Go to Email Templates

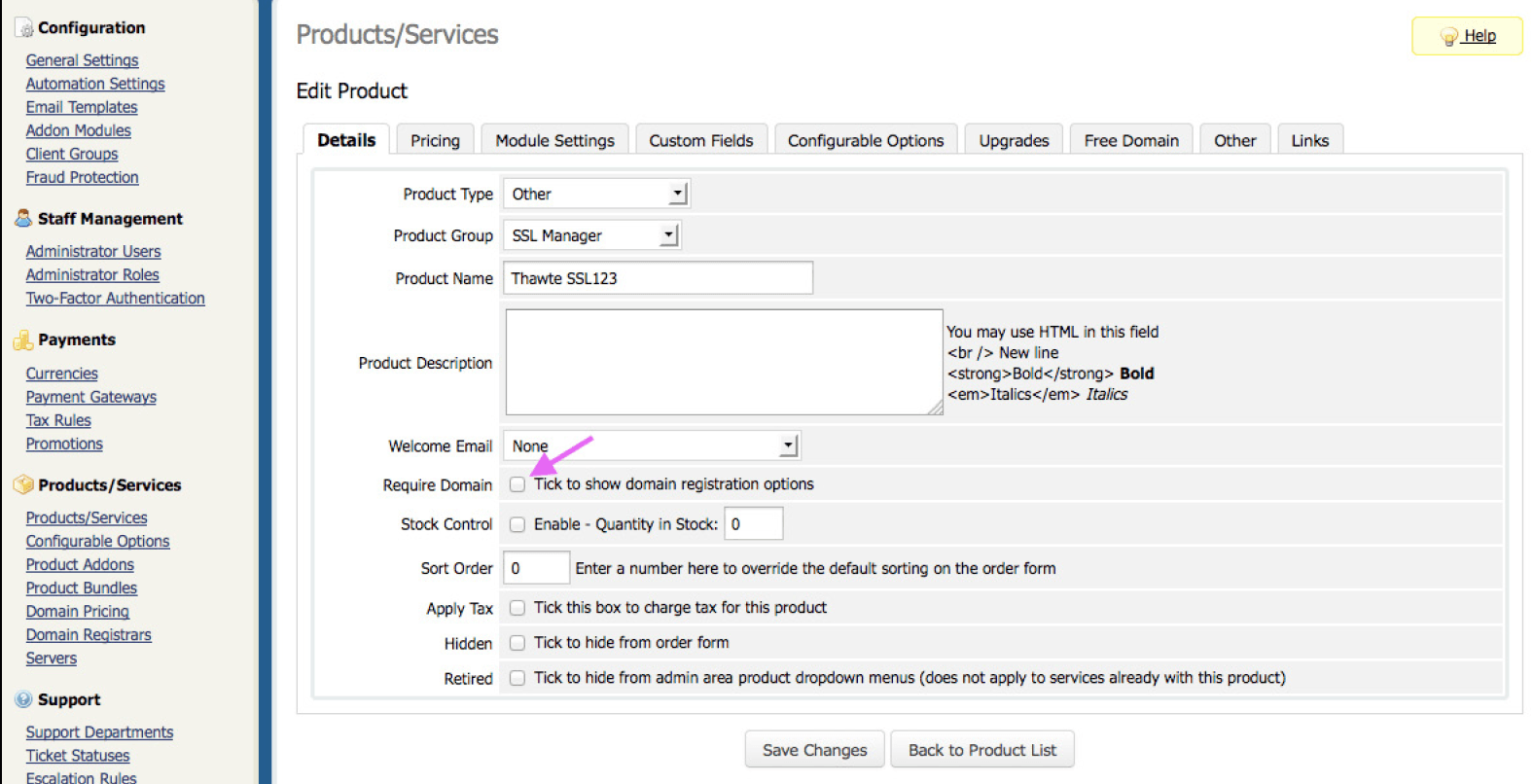coord(82,107)
